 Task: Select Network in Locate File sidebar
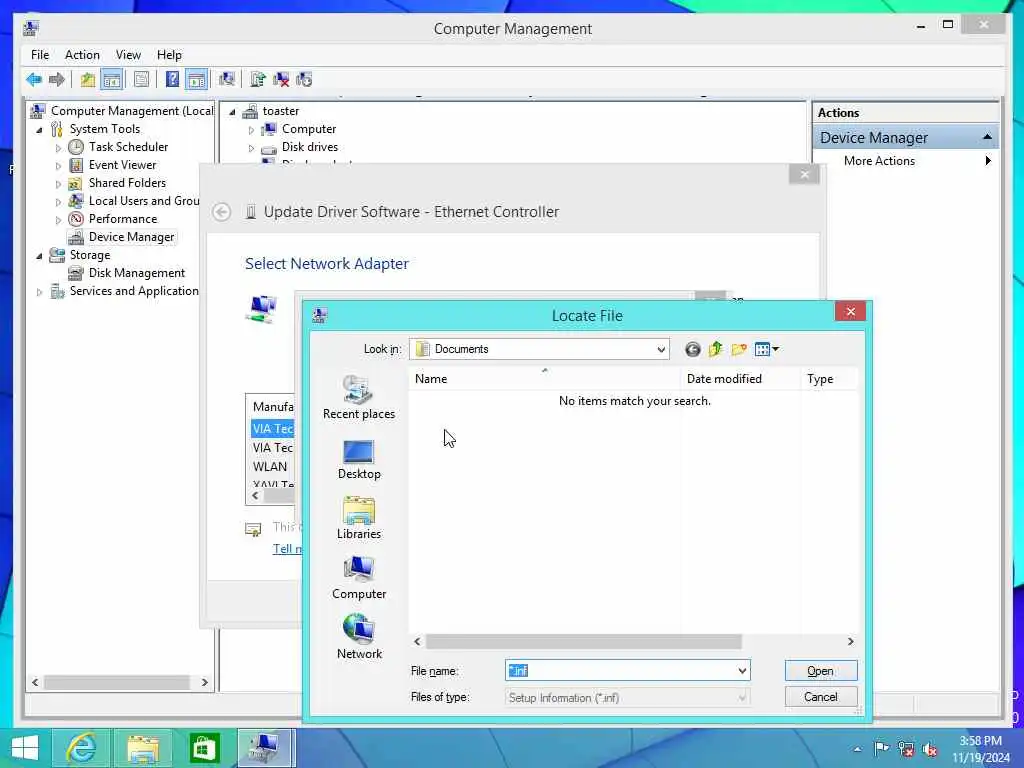tap(359, 637)
